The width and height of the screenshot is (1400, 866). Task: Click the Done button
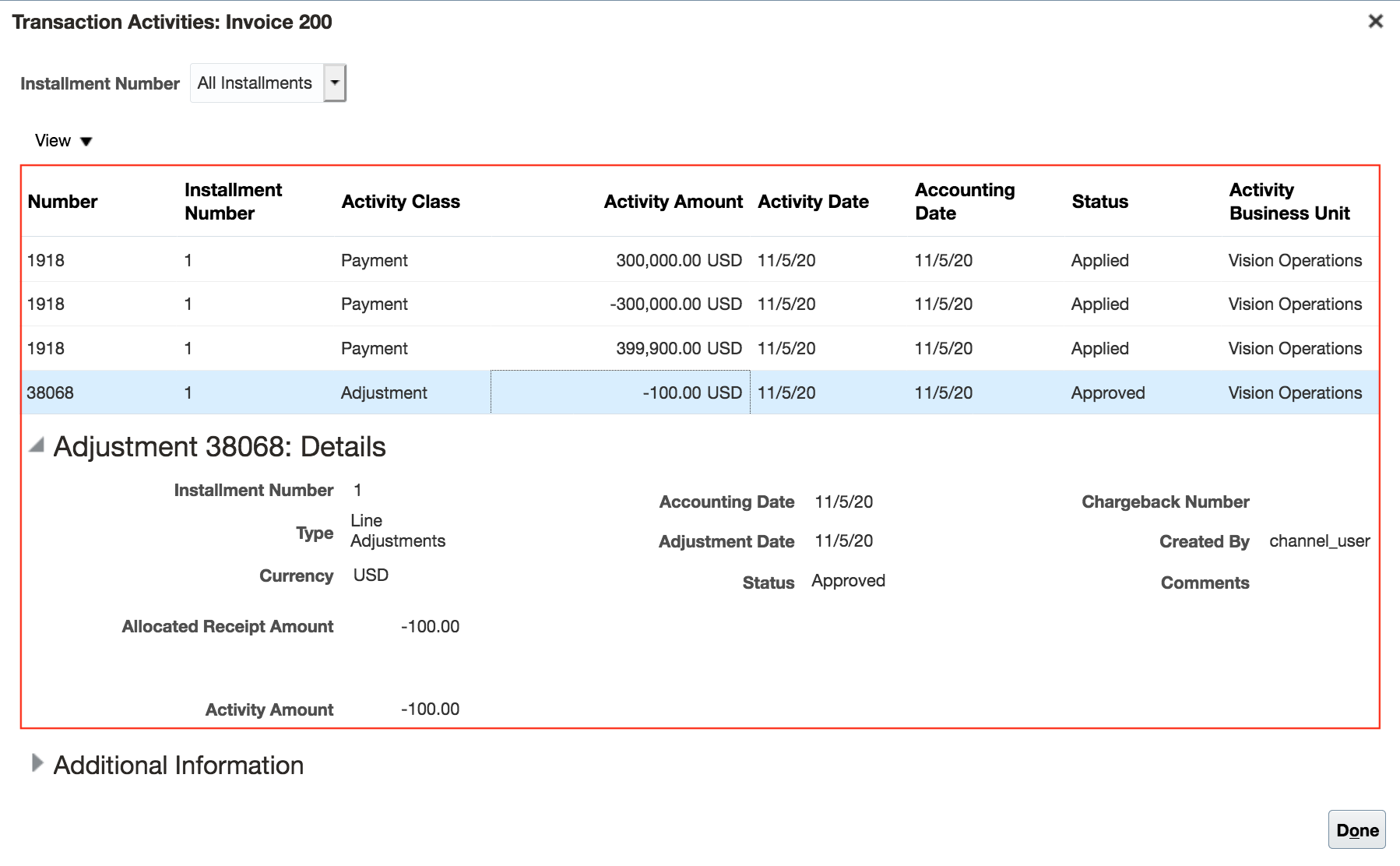1356,829
